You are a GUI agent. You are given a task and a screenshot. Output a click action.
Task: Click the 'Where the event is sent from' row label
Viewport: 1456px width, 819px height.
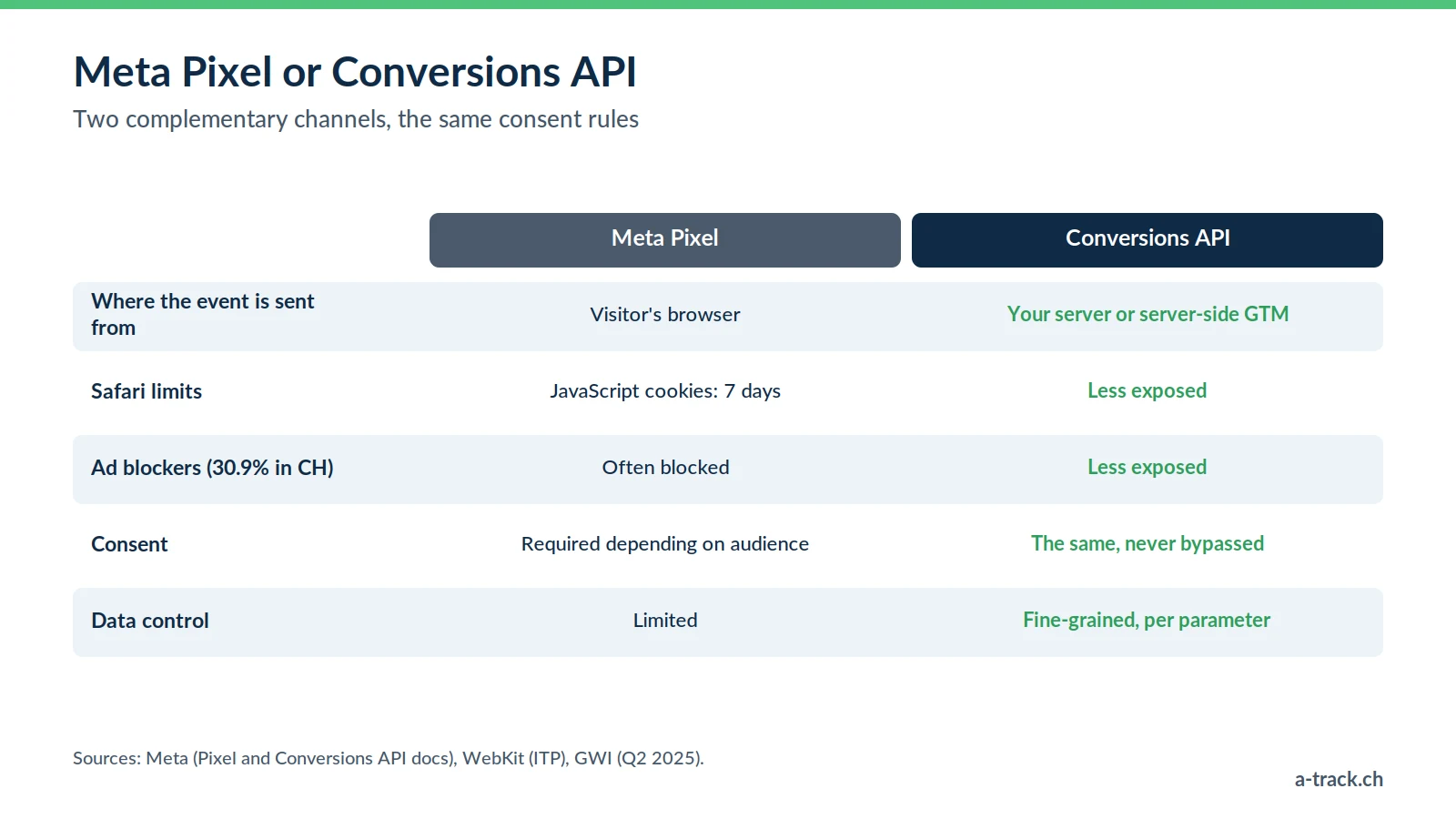click(x=203, y=314)
